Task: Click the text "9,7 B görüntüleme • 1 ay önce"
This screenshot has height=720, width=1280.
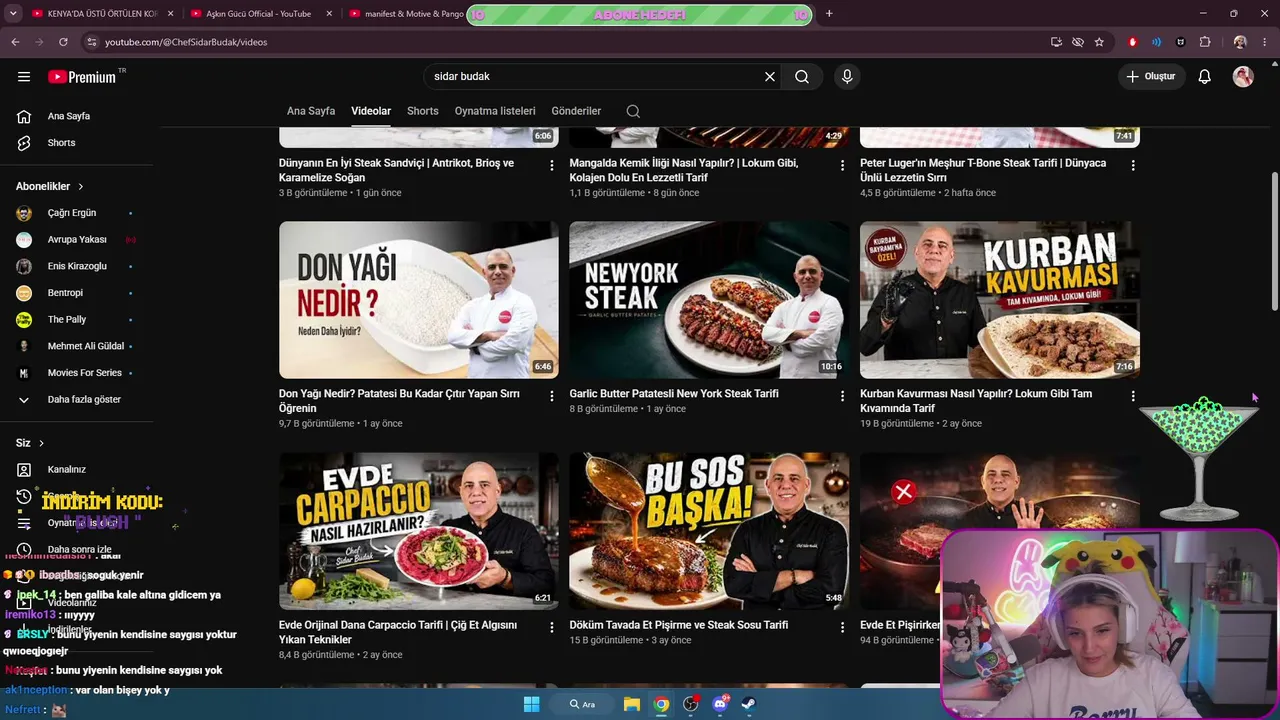Action: (341, 424)
